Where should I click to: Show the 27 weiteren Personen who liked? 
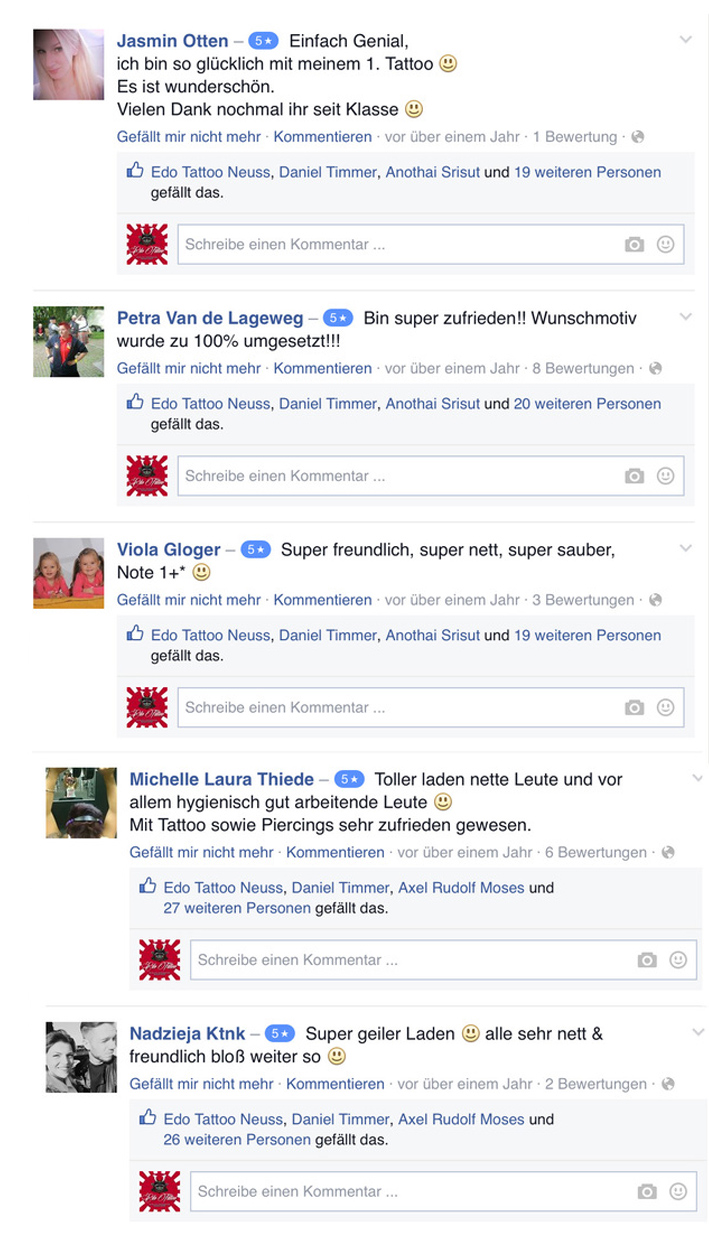click(237, 908)
